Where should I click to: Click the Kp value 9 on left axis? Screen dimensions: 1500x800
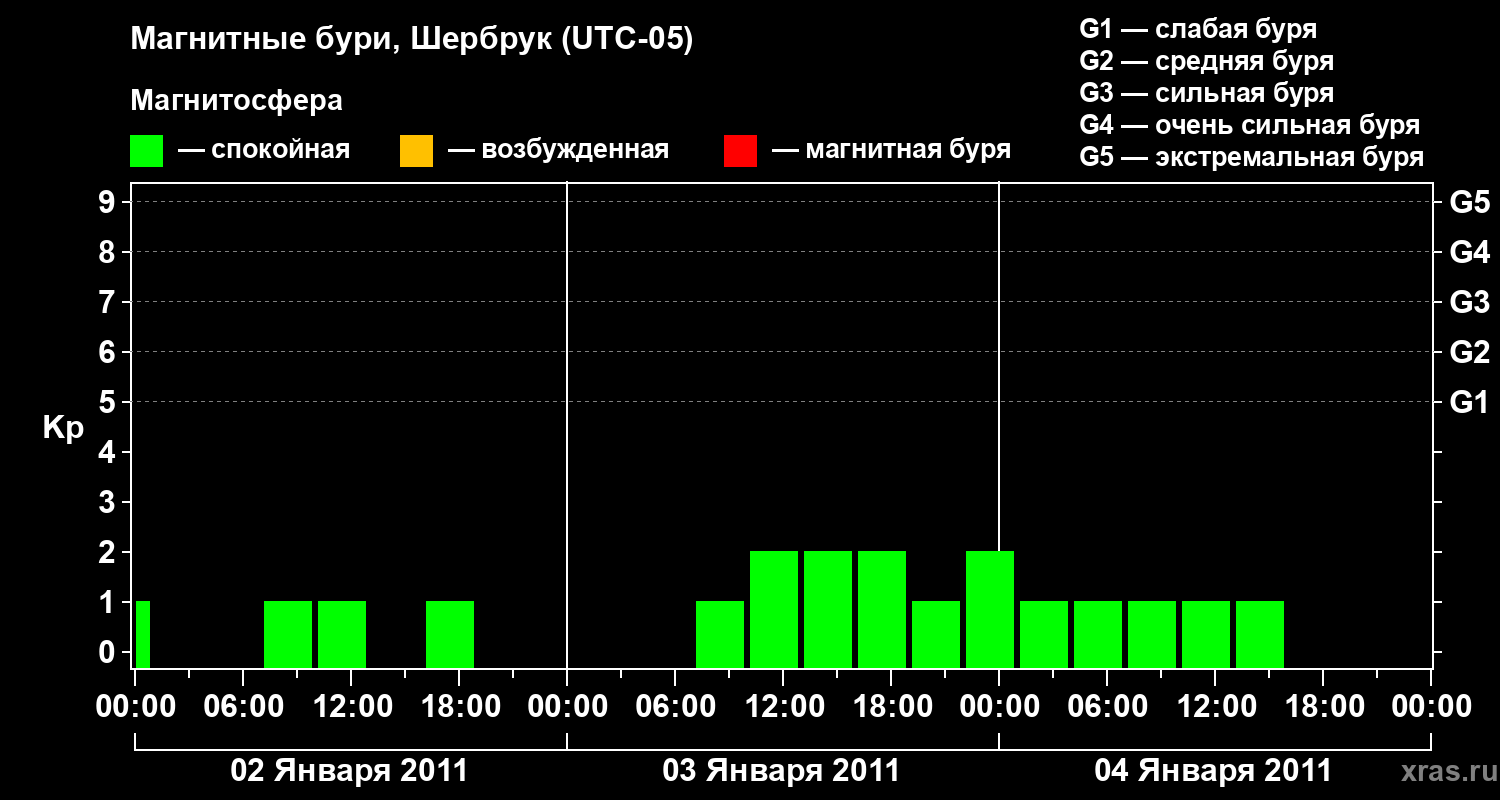109,202
